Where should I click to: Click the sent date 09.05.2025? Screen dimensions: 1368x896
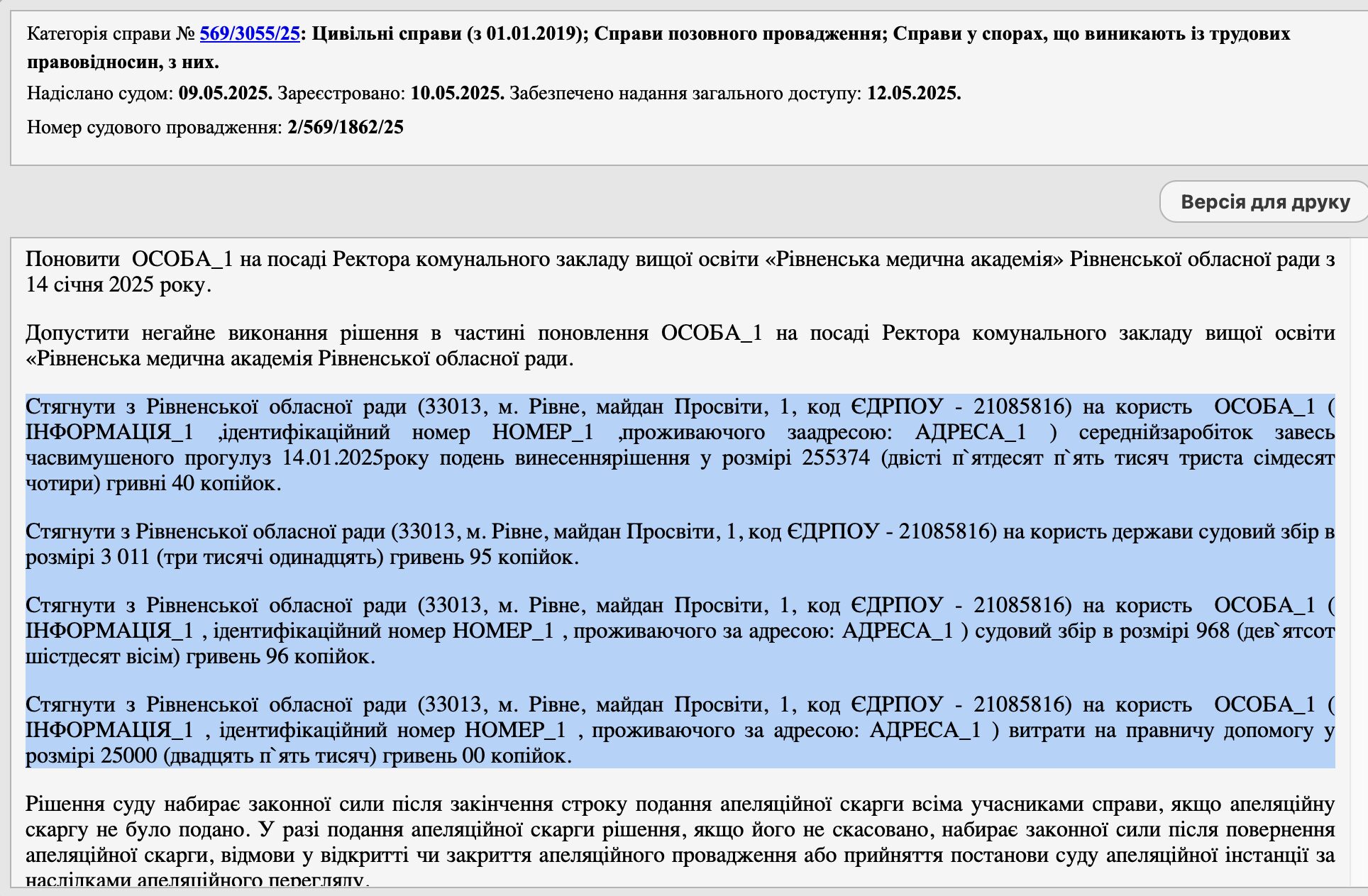(226, 93)
